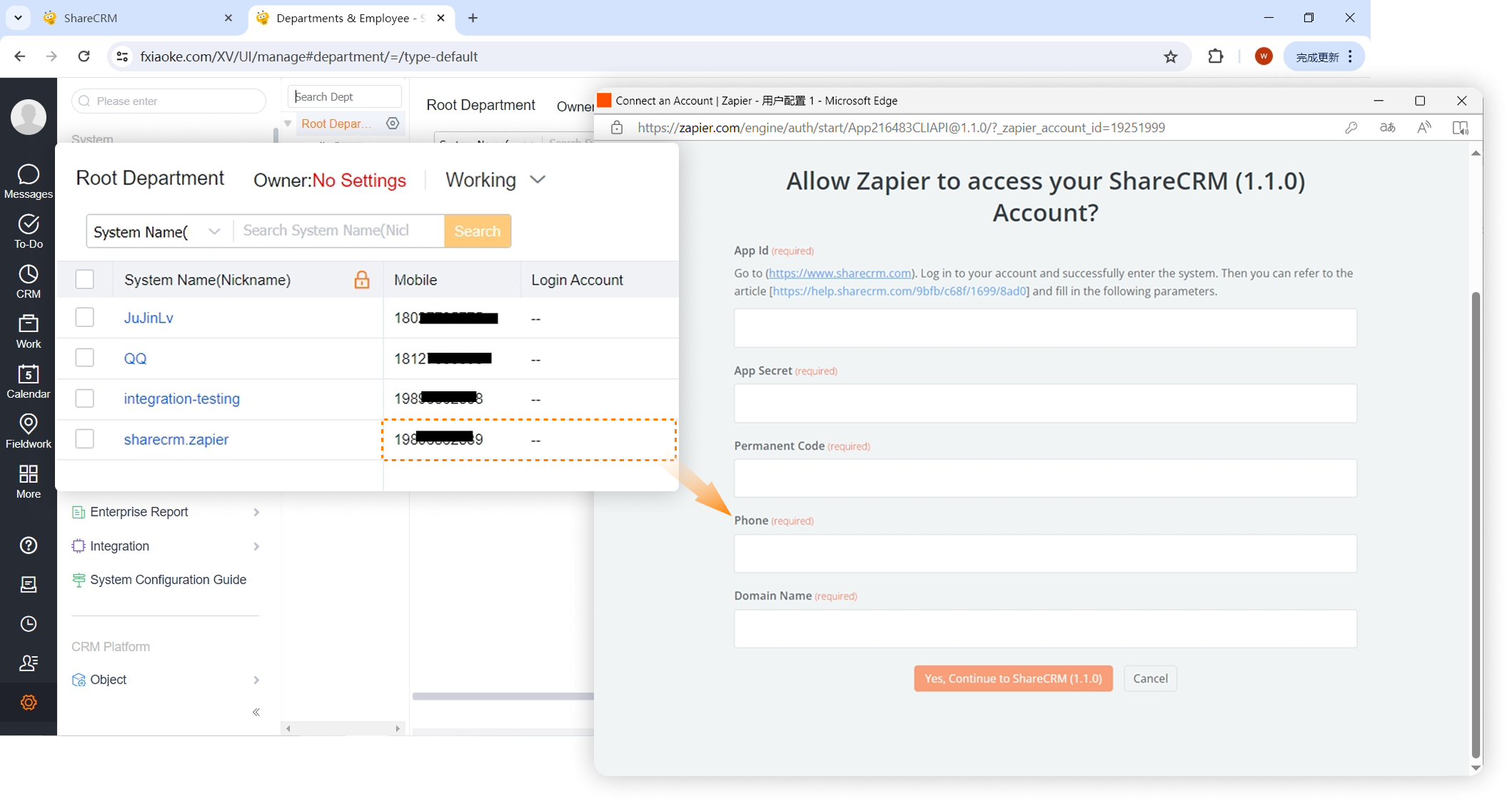Open the Chrome extensions puzzle icon
The width and height of the screenshot is (1512, 804).
1216,56
